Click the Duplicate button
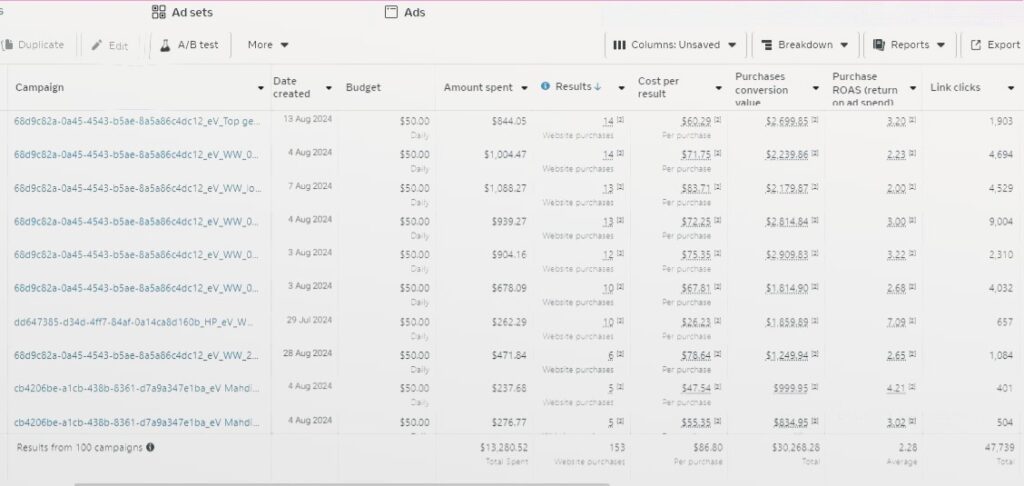The width and height of the screenshot is (1024, 486). tap(33, 45)
